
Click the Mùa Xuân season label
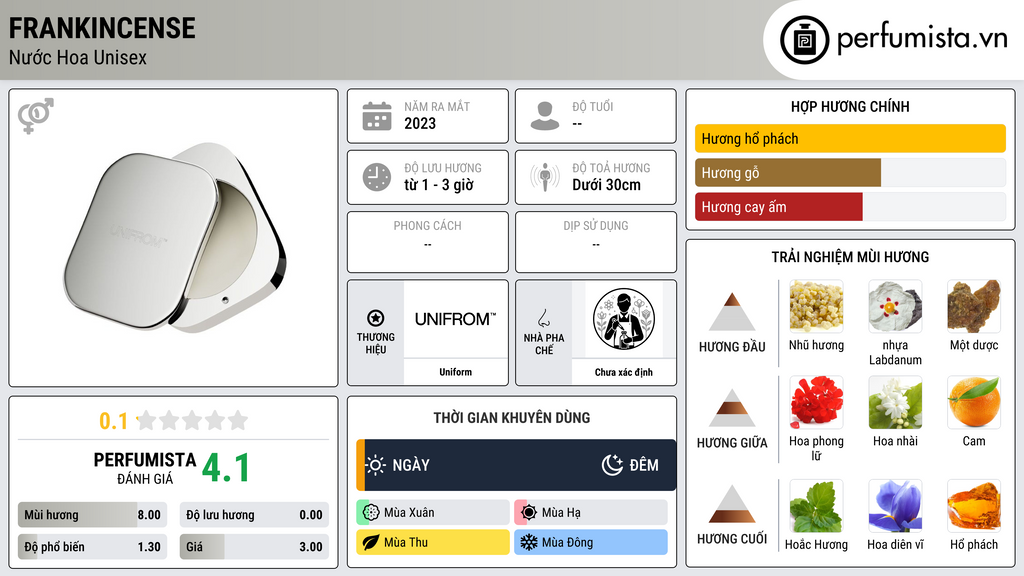pyautogui.click(x=409, y=513)
